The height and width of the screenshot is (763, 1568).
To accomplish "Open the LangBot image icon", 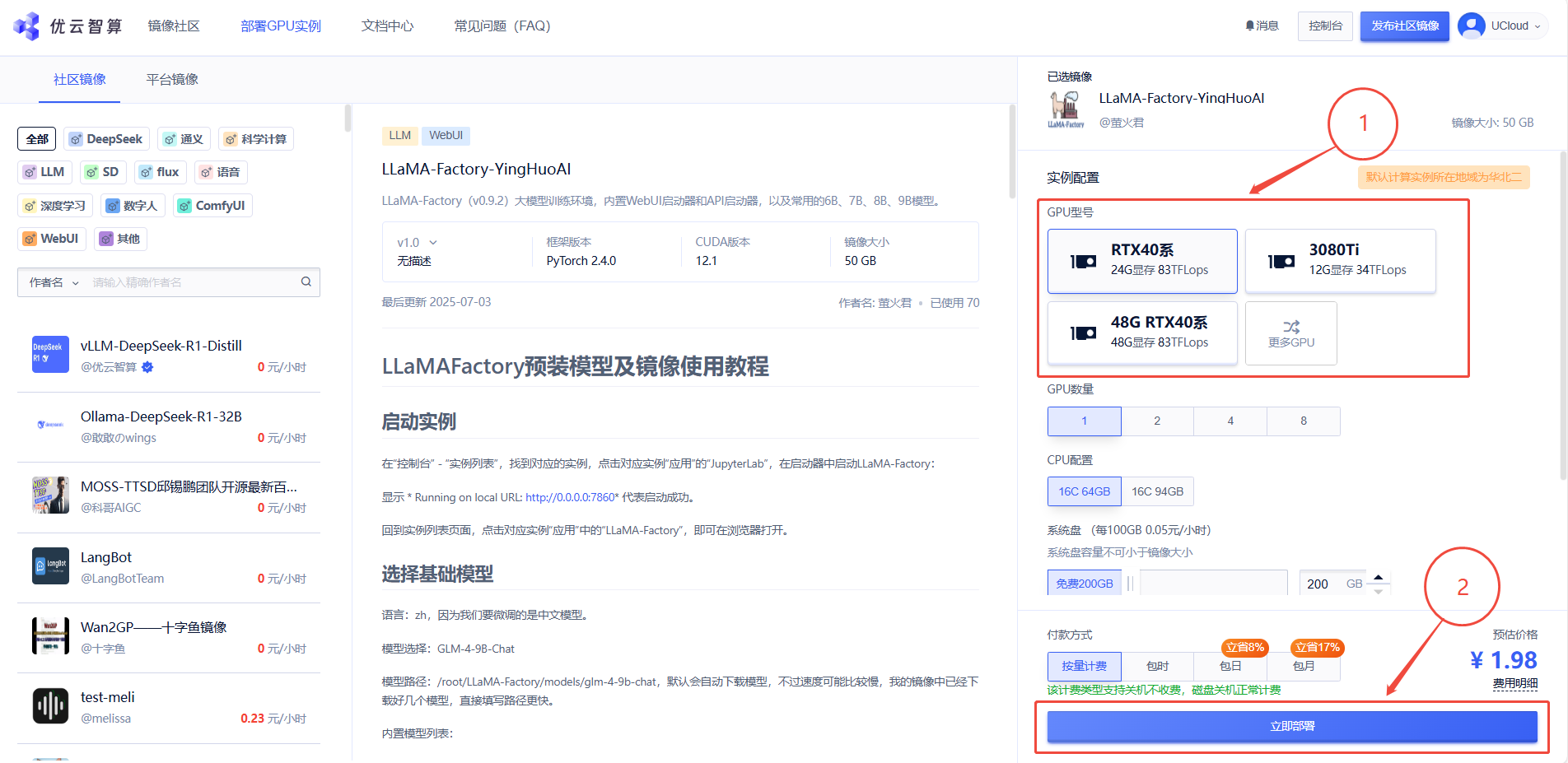I will pos(50,565).
